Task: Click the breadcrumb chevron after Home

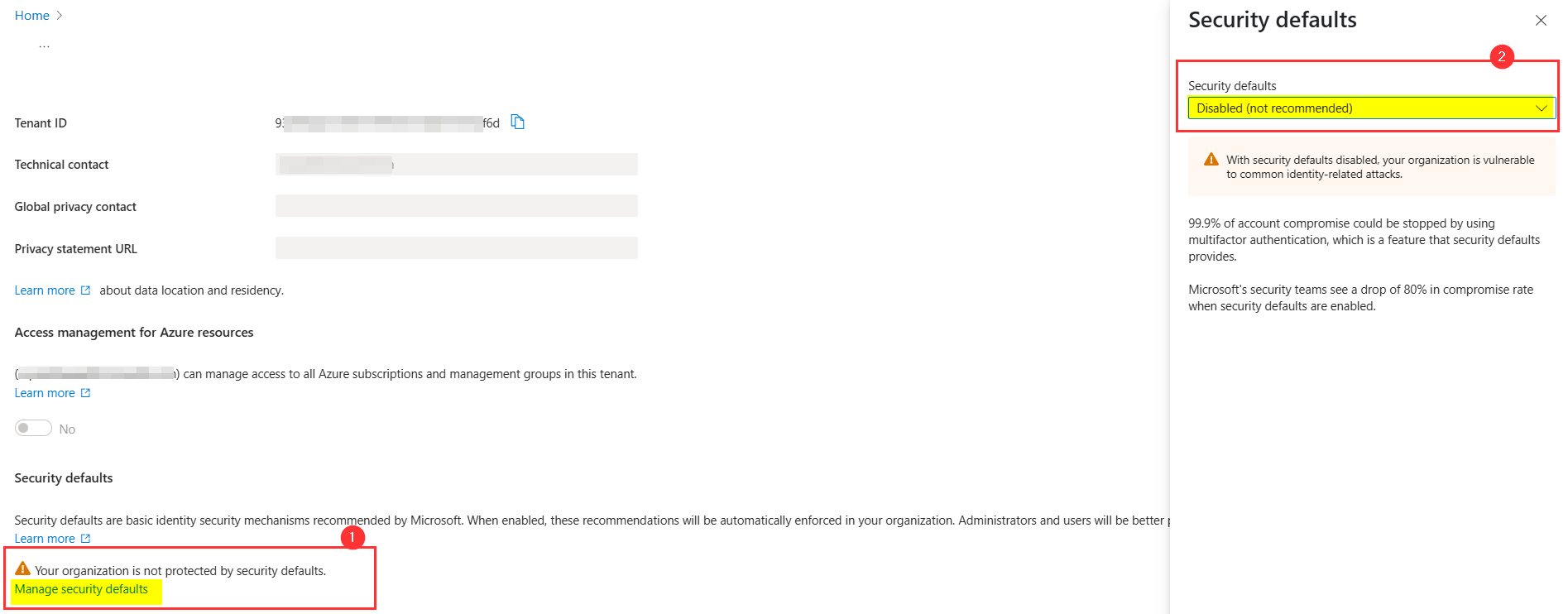Action: 58,15
